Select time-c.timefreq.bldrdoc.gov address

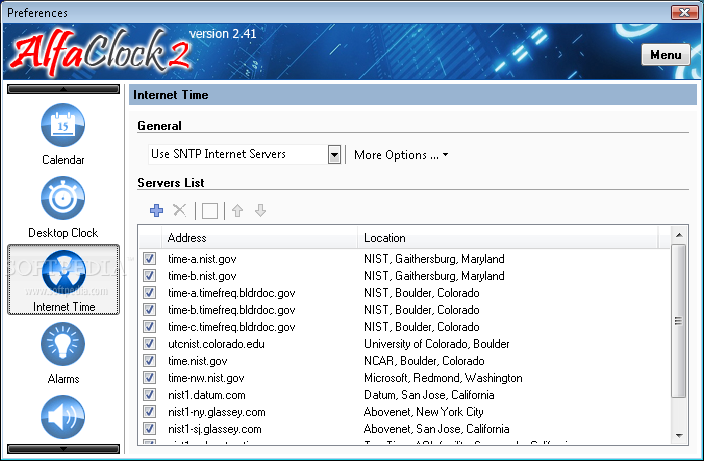[x=232, y=327]
